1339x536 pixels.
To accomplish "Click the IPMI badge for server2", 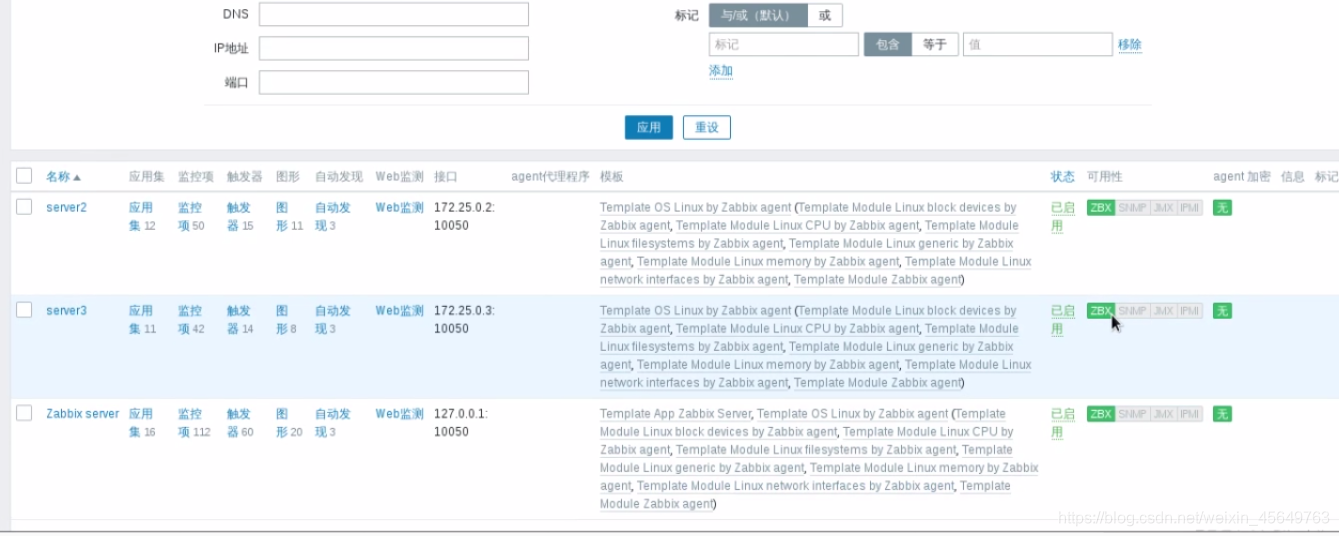I will (1189, 207).
